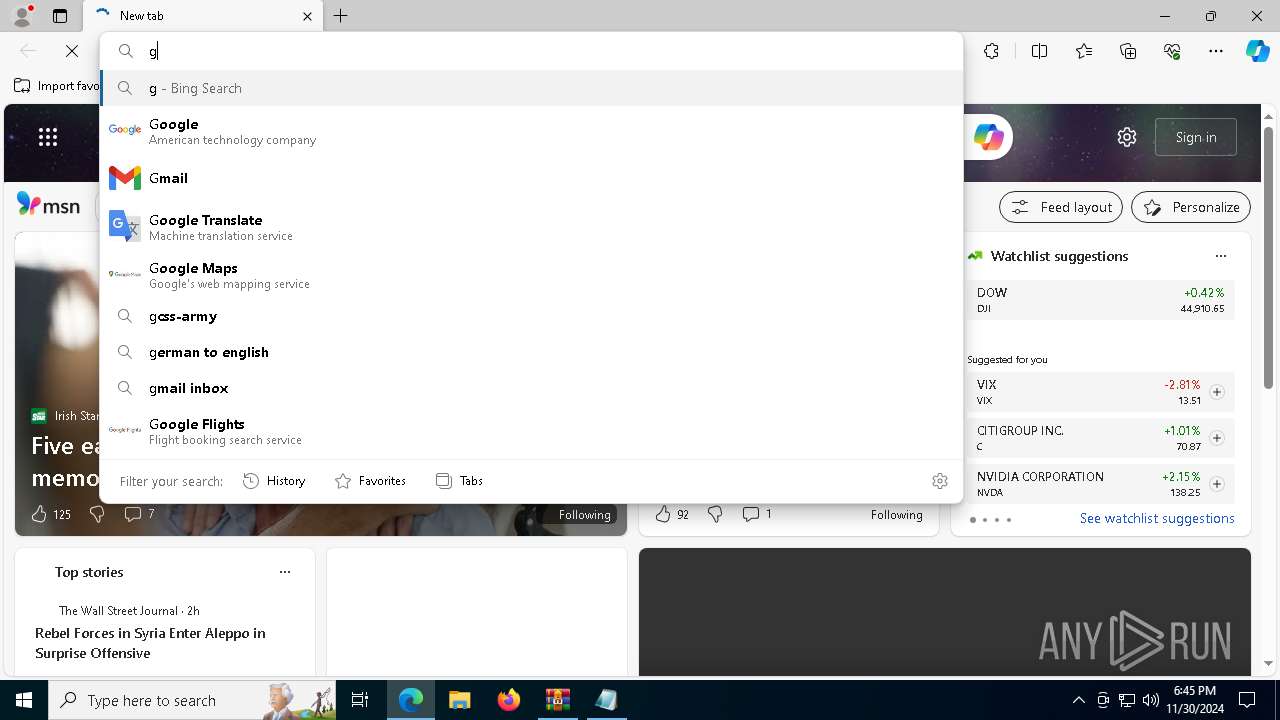Toggle Following on the 92-likes story

coord(896,515)
